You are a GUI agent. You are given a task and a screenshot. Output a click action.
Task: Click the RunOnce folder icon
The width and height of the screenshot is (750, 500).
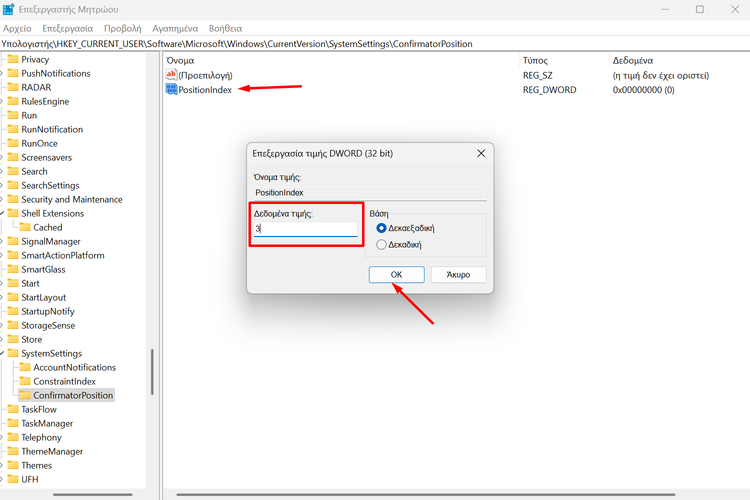coord(13,143)
